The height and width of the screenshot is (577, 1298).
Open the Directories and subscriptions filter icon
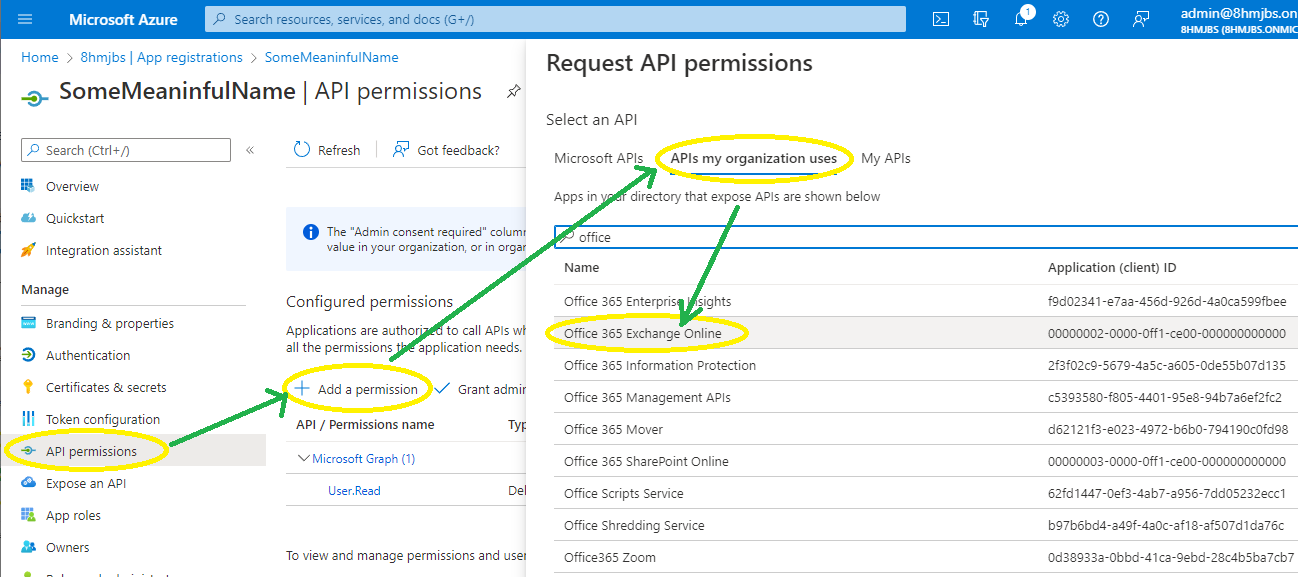[x=981, y=19]
